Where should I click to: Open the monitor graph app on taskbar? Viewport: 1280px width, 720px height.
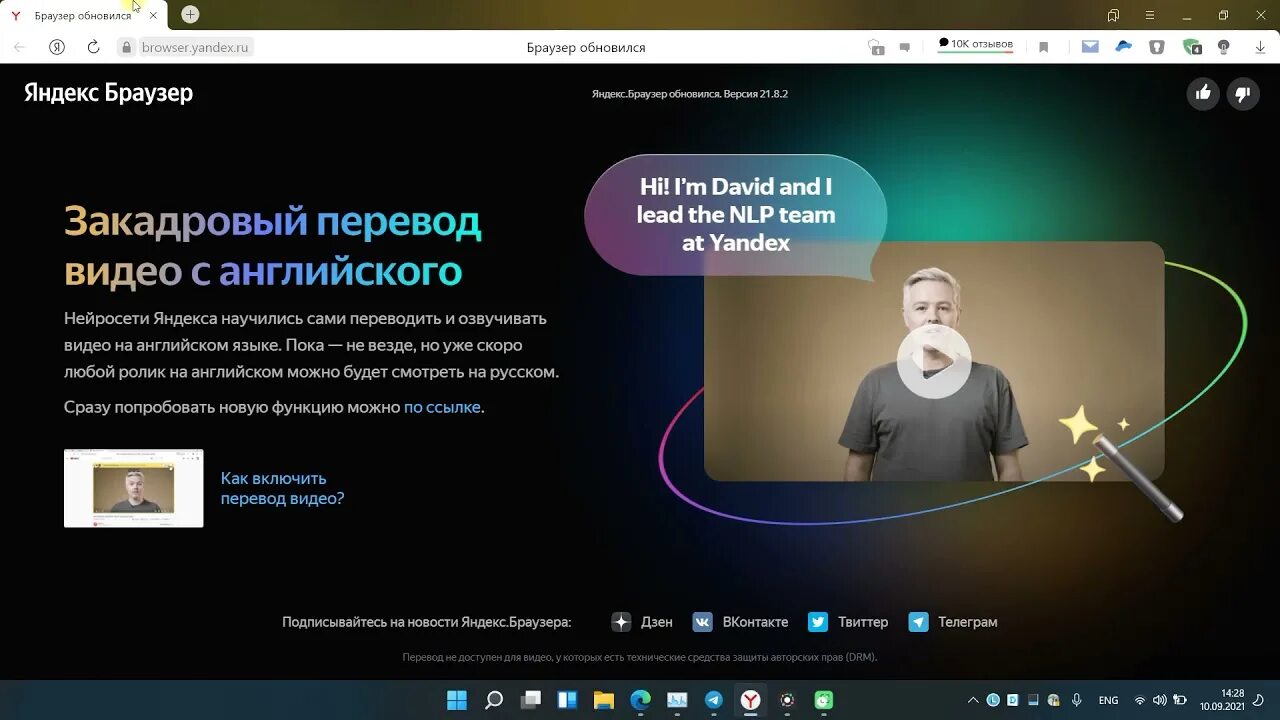(x=677, y=700)
